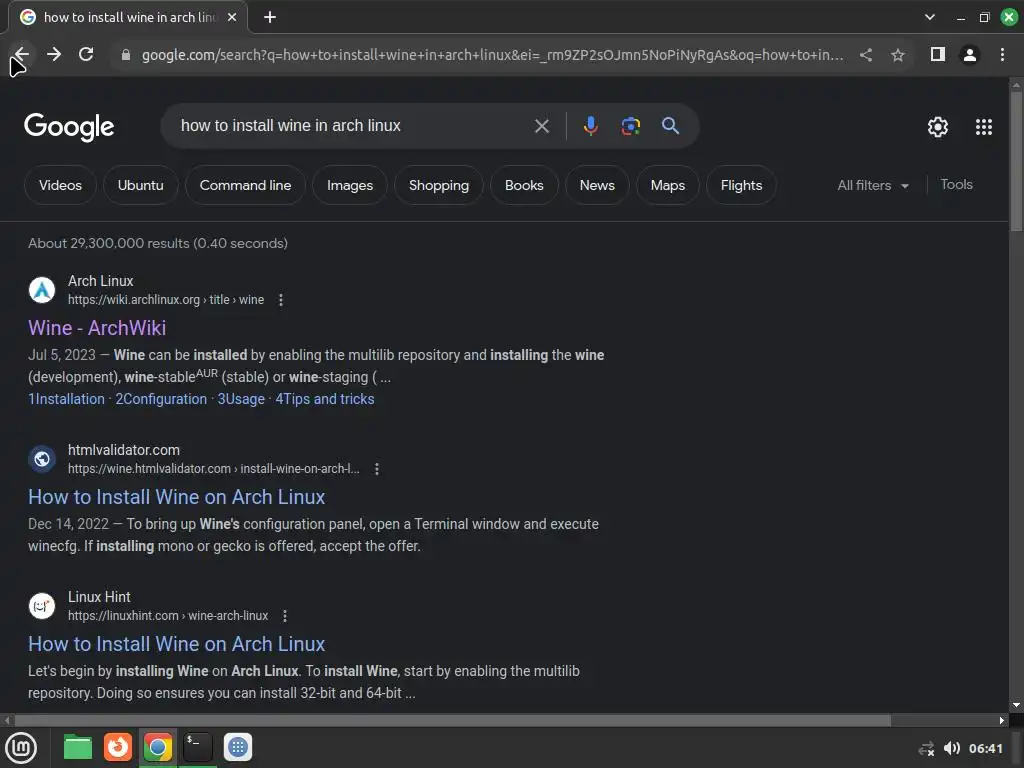Open search Tools options
The height and width of the screenshot is (768, 1024).
pyautogui.click(x=956, y=185)
